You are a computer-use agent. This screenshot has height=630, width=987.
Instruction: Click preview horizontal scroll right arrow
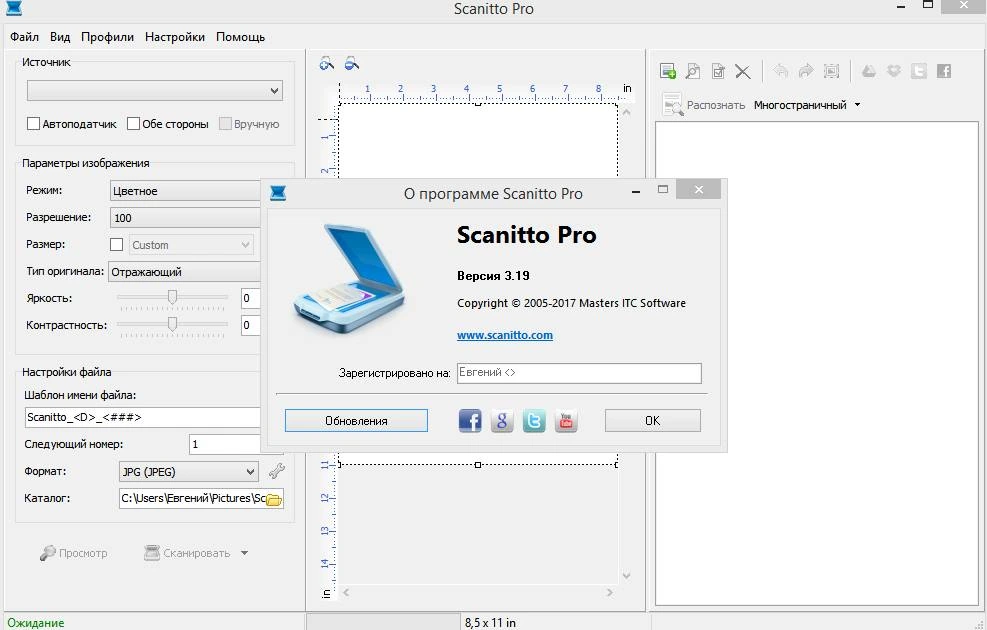click(609, 592)
